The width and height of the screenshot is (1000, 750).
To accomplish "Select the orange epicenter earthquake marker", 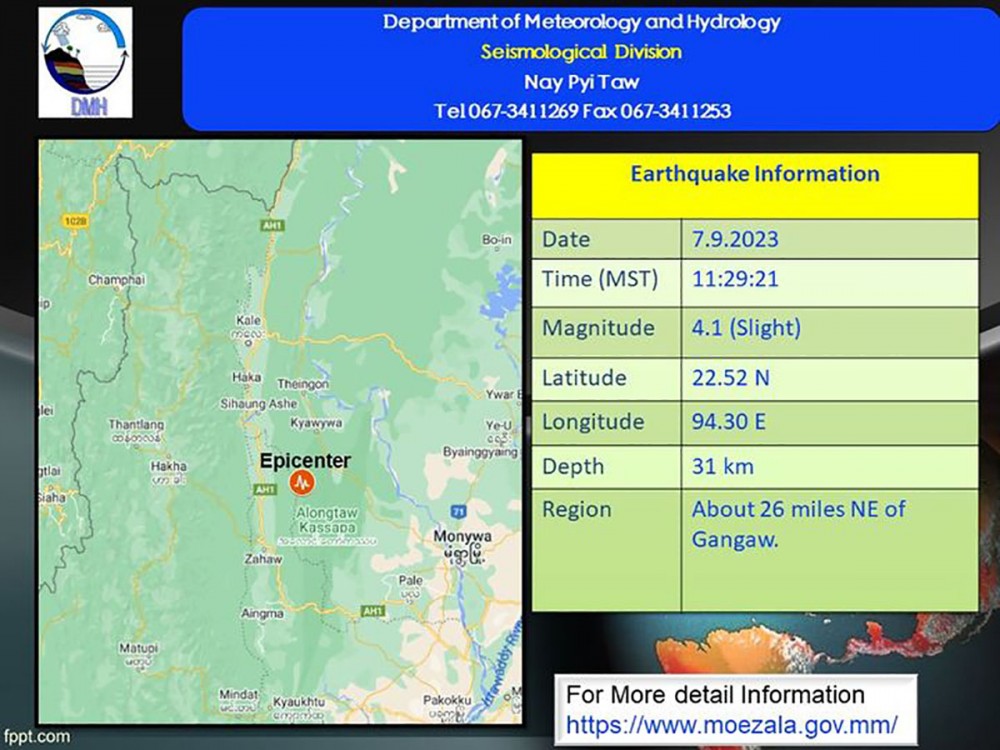I will click(x=301, y=483).
